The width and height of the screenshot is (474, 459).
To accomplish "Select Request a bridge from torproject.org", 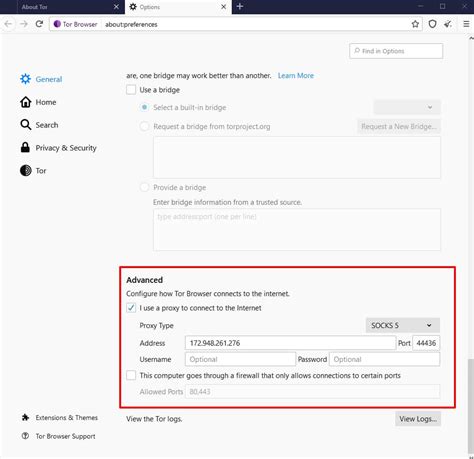I will pos(144,126).
